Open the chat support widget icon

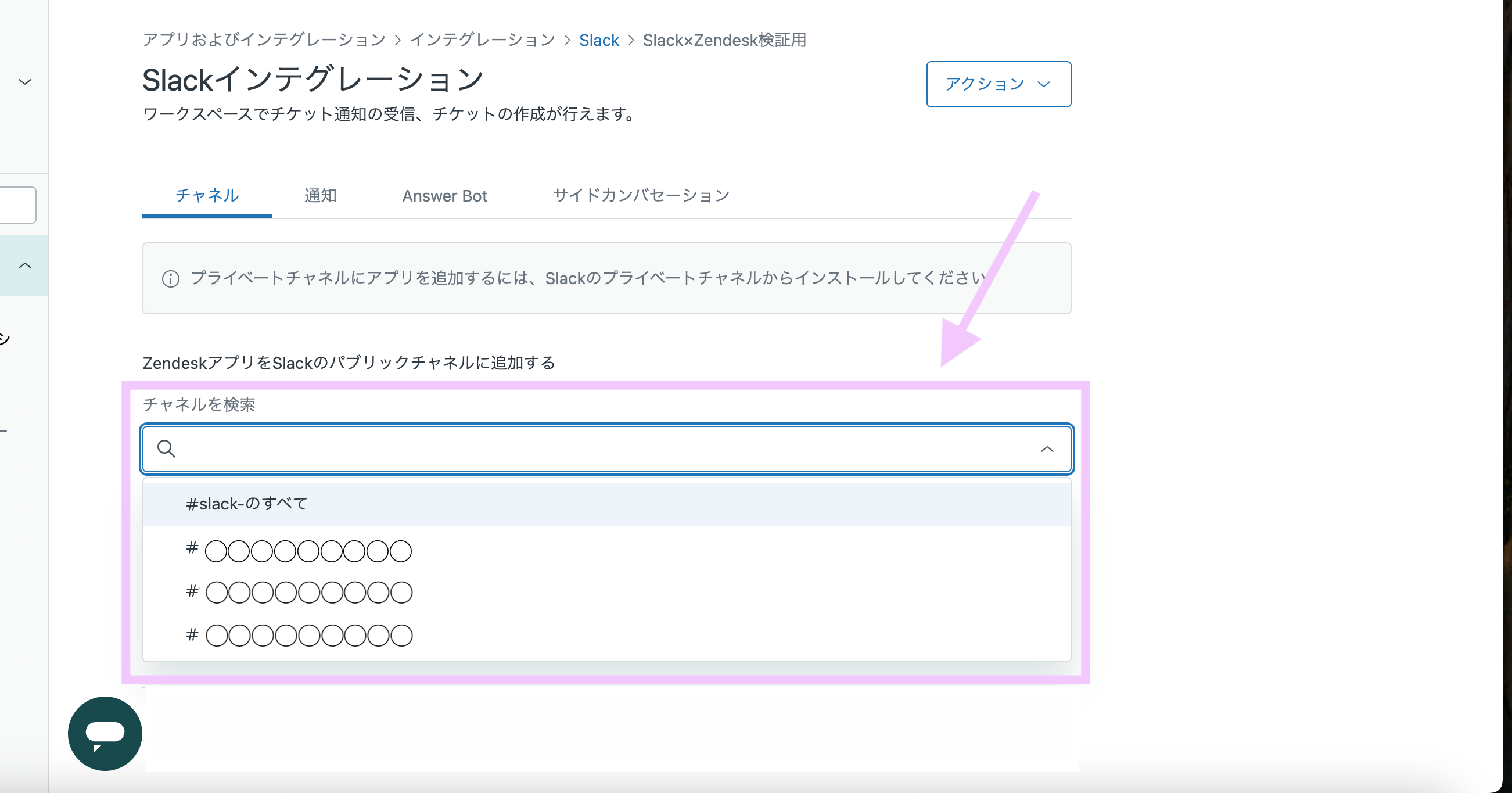click(105, 733)
